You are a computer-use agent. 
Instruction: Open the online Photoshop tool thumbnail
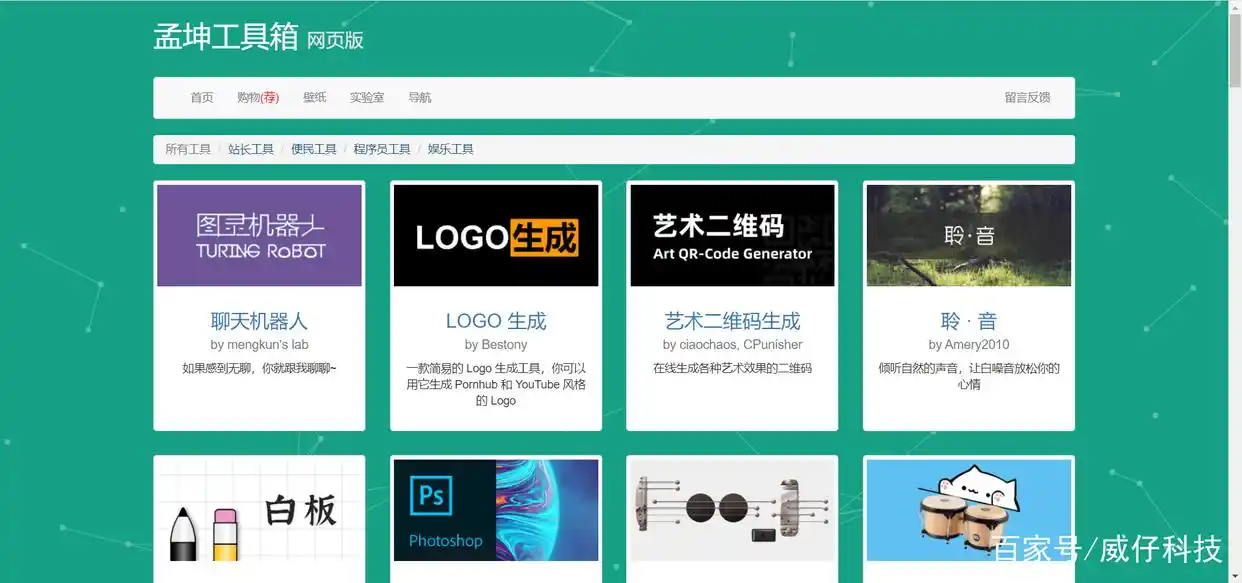[x=495, y=510]
